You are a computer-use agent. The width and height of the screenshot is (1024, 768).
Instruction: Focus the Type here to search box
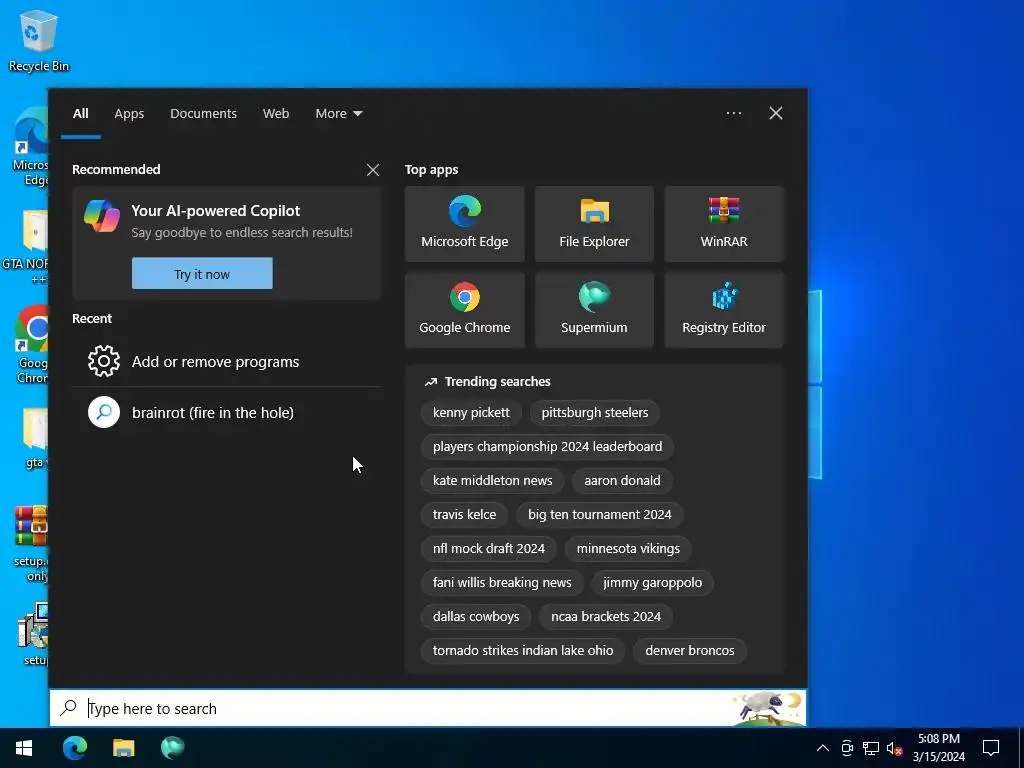tap(428, 708)
